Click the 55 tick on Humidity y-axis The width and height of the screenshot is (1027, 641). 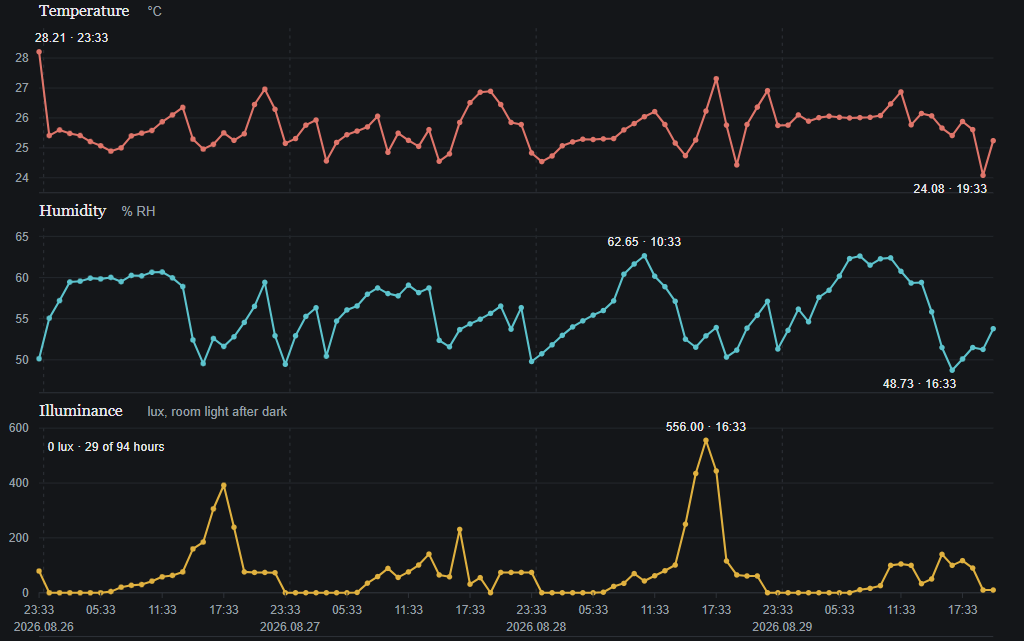22,319
